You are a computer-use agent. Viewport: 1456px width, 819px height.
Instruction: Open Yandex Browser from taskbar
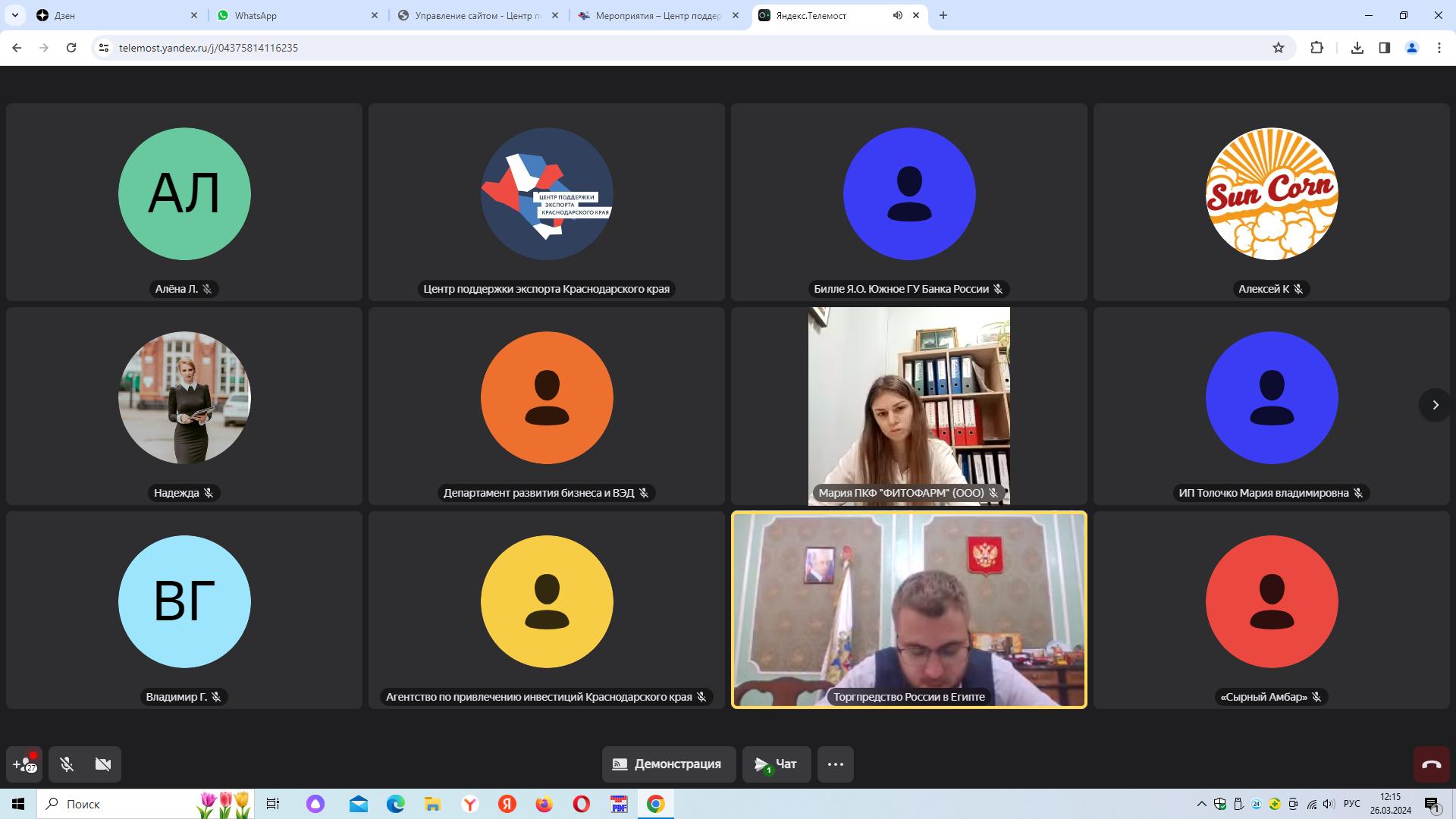coord(470,804)
